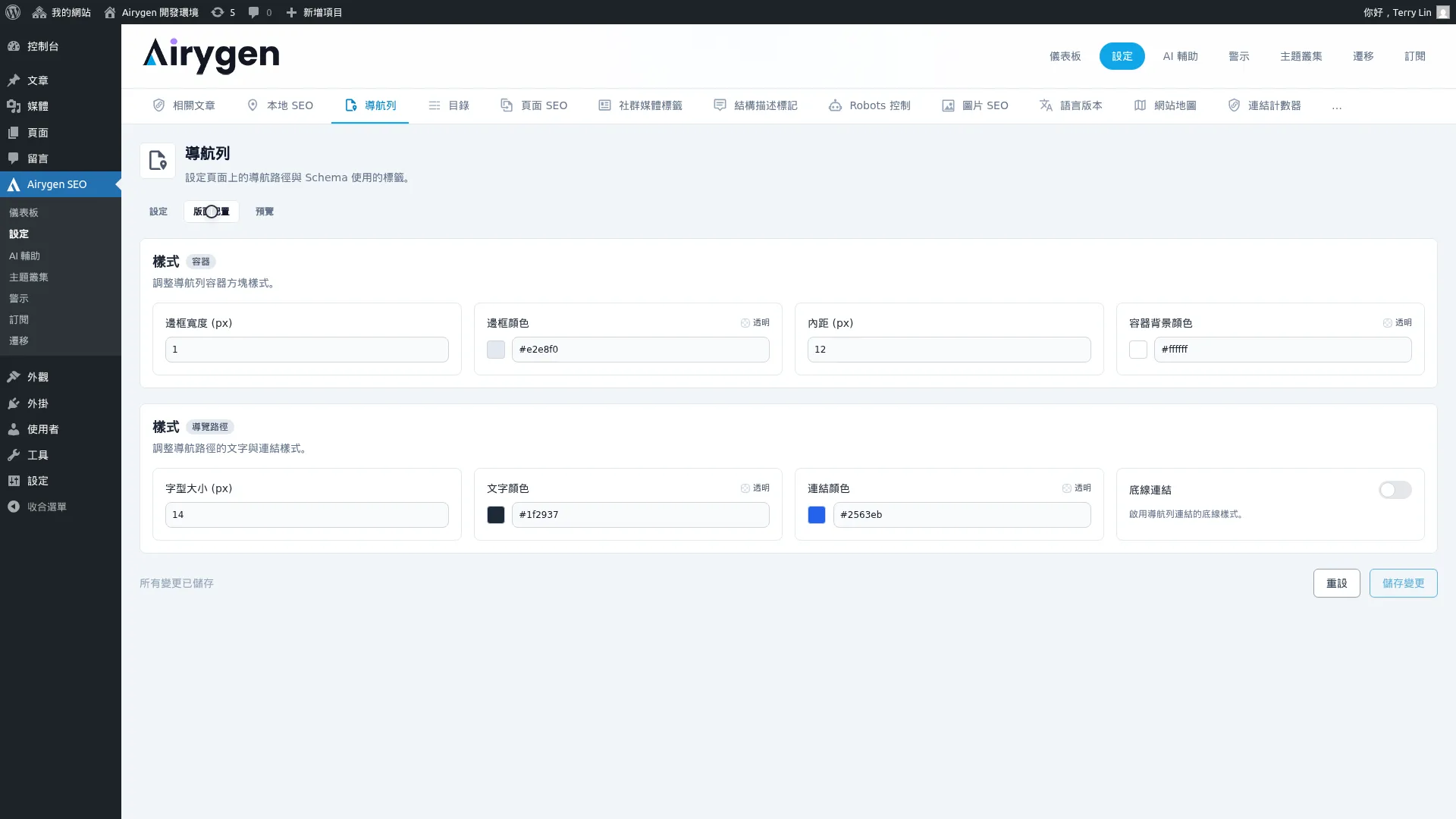Screen dimensions: 1456x819
Task: Visit Airygen 開發環境 site home
Action: tap(151, 12)
